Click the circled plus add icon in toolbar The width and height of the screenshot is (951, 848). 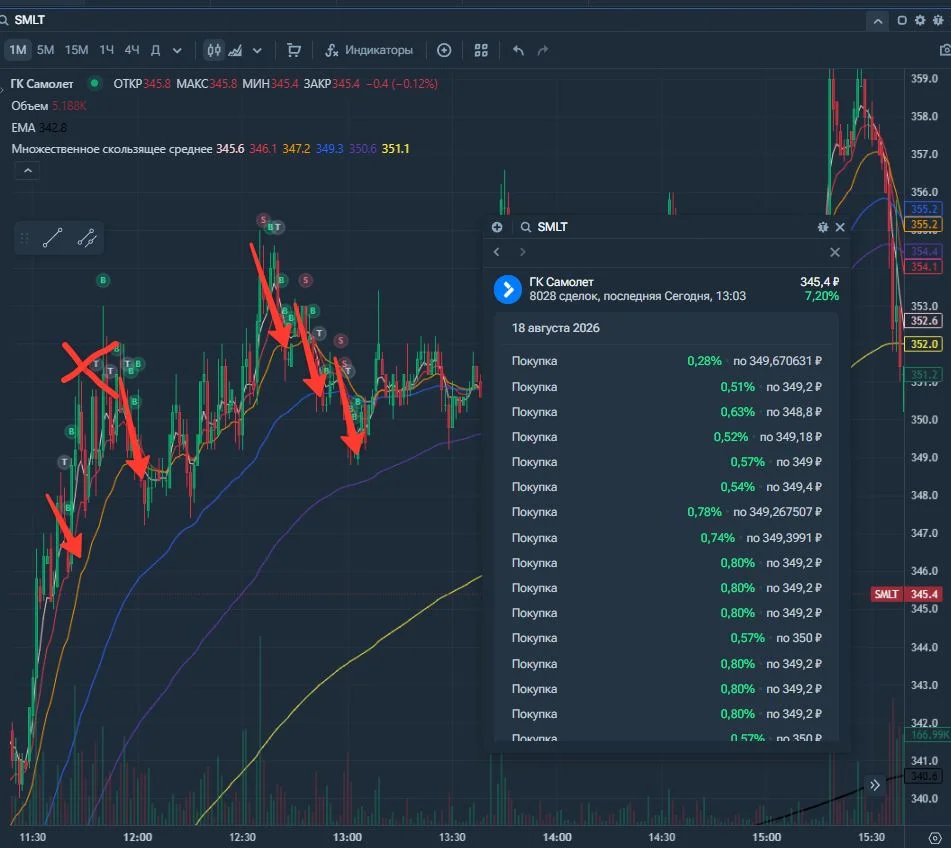(444, 50)
